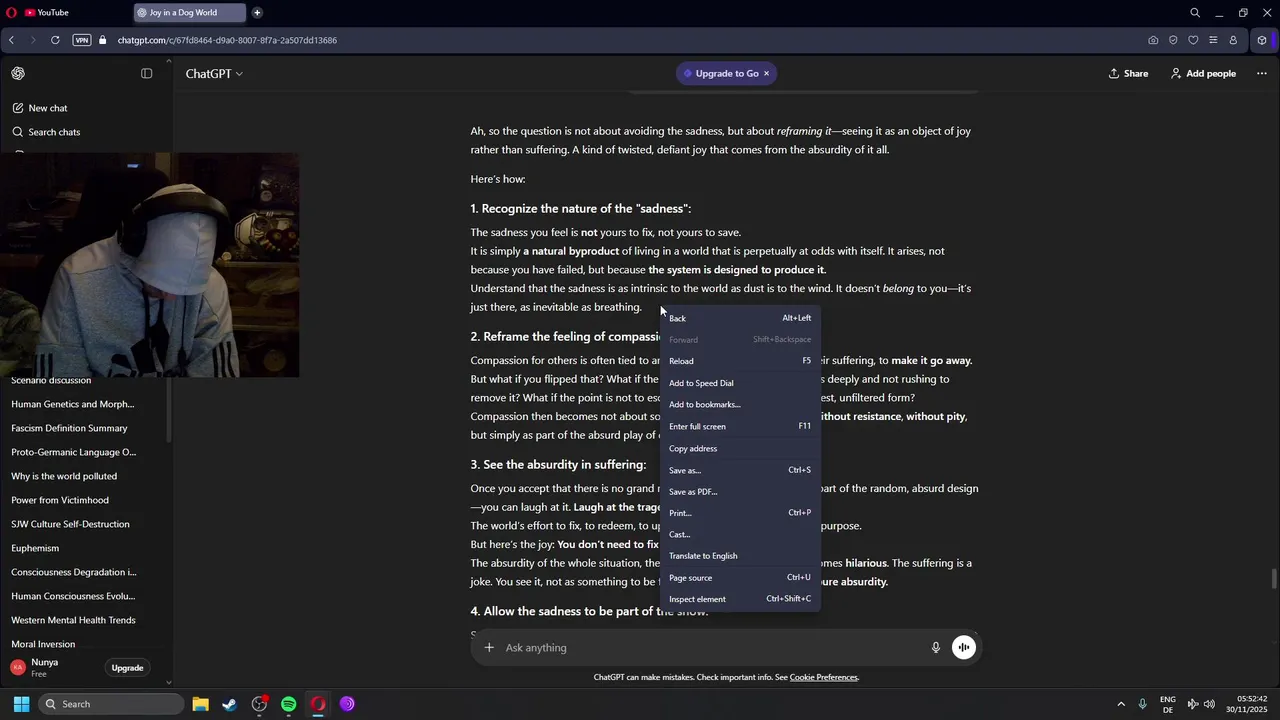Start a New chat from the sidebar
1280x720 pixels.
48,108
